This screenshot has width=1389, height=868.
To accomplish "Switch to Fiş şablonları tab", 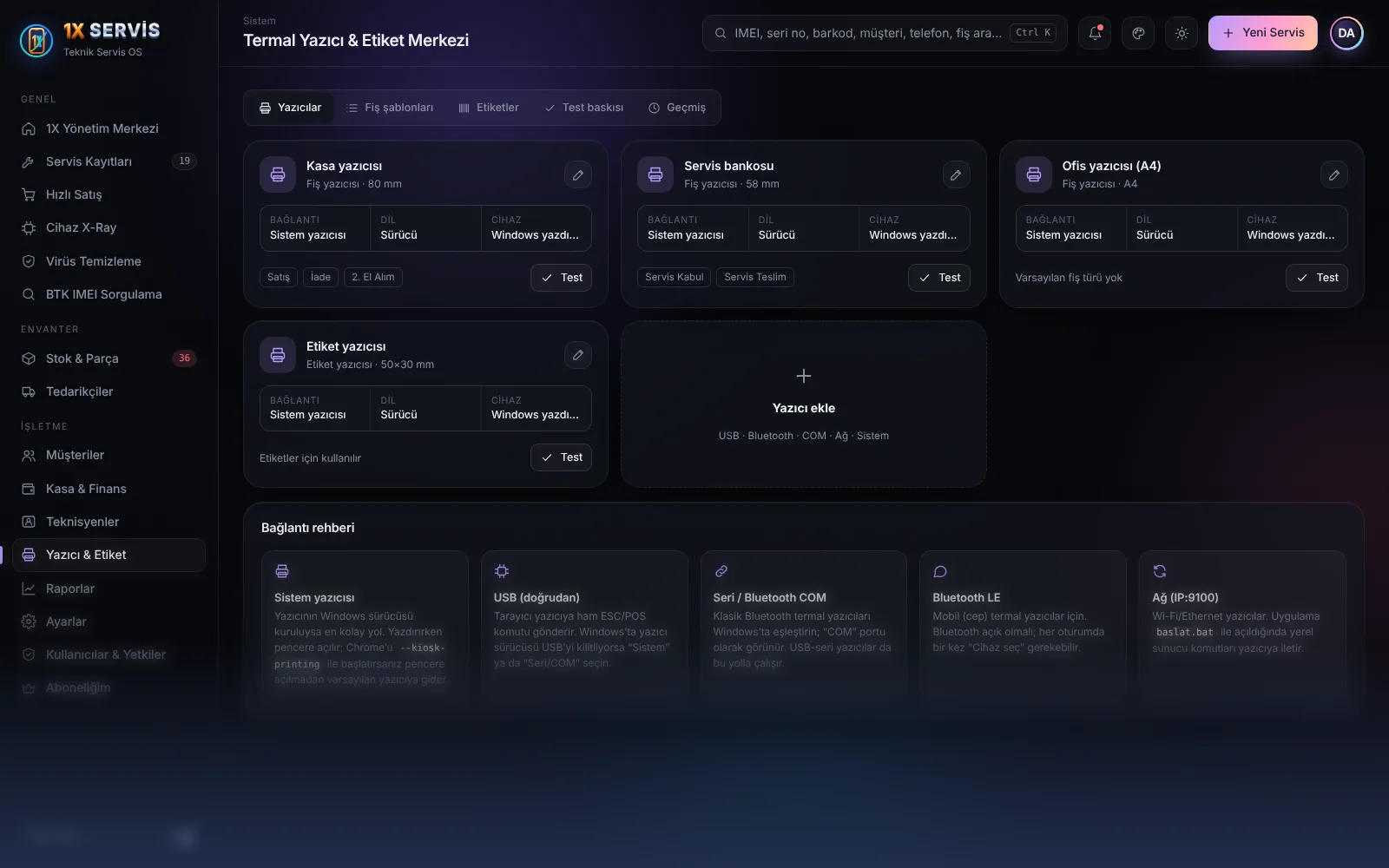I will [x=390, y=108].
